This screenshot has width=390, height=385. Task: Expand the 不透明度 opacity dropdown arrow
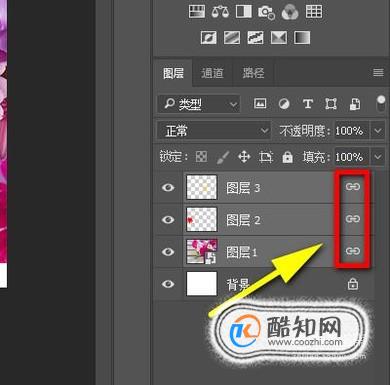378,130
